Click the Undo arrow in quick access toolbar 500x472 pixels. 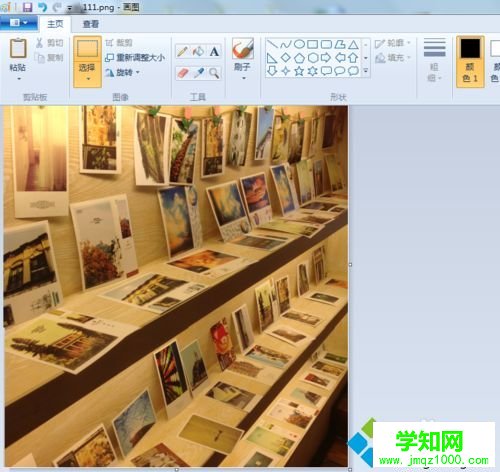pyautogui.click(x=42, y=7)
